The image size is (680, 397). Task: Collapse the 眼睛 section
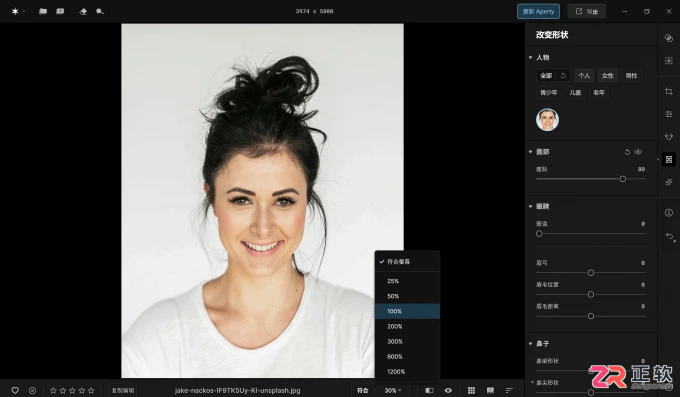pos(530,207)
